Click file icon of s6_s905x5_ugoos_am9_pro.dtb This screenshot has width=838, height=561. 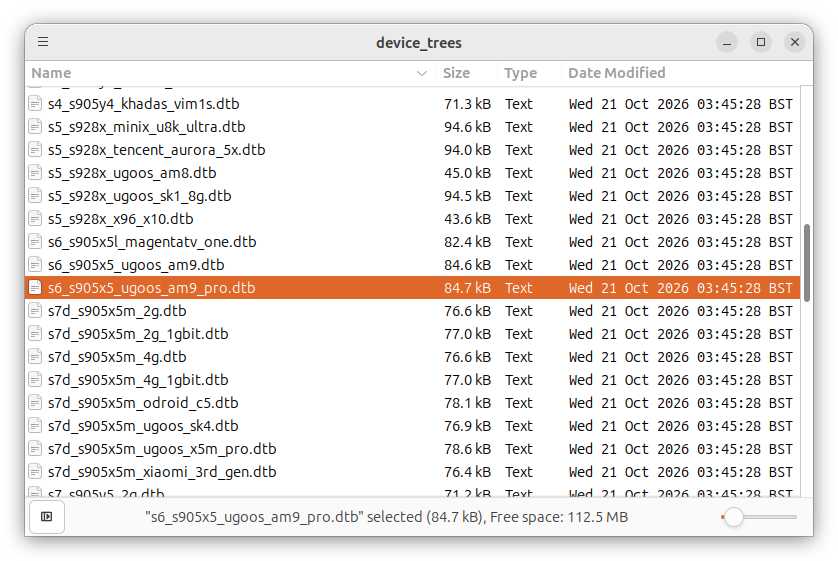pos(35,287)
